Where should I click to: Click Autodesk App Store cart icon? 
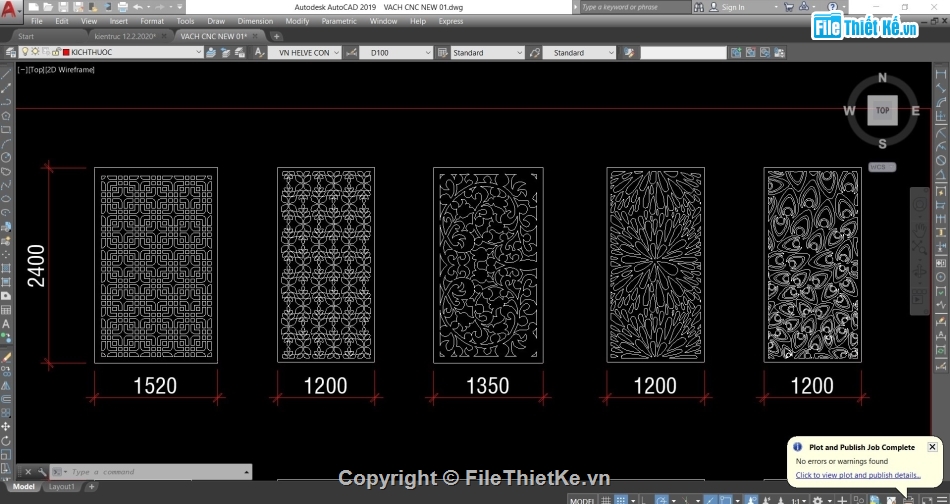pyautogui.click(x=788, y=7)
